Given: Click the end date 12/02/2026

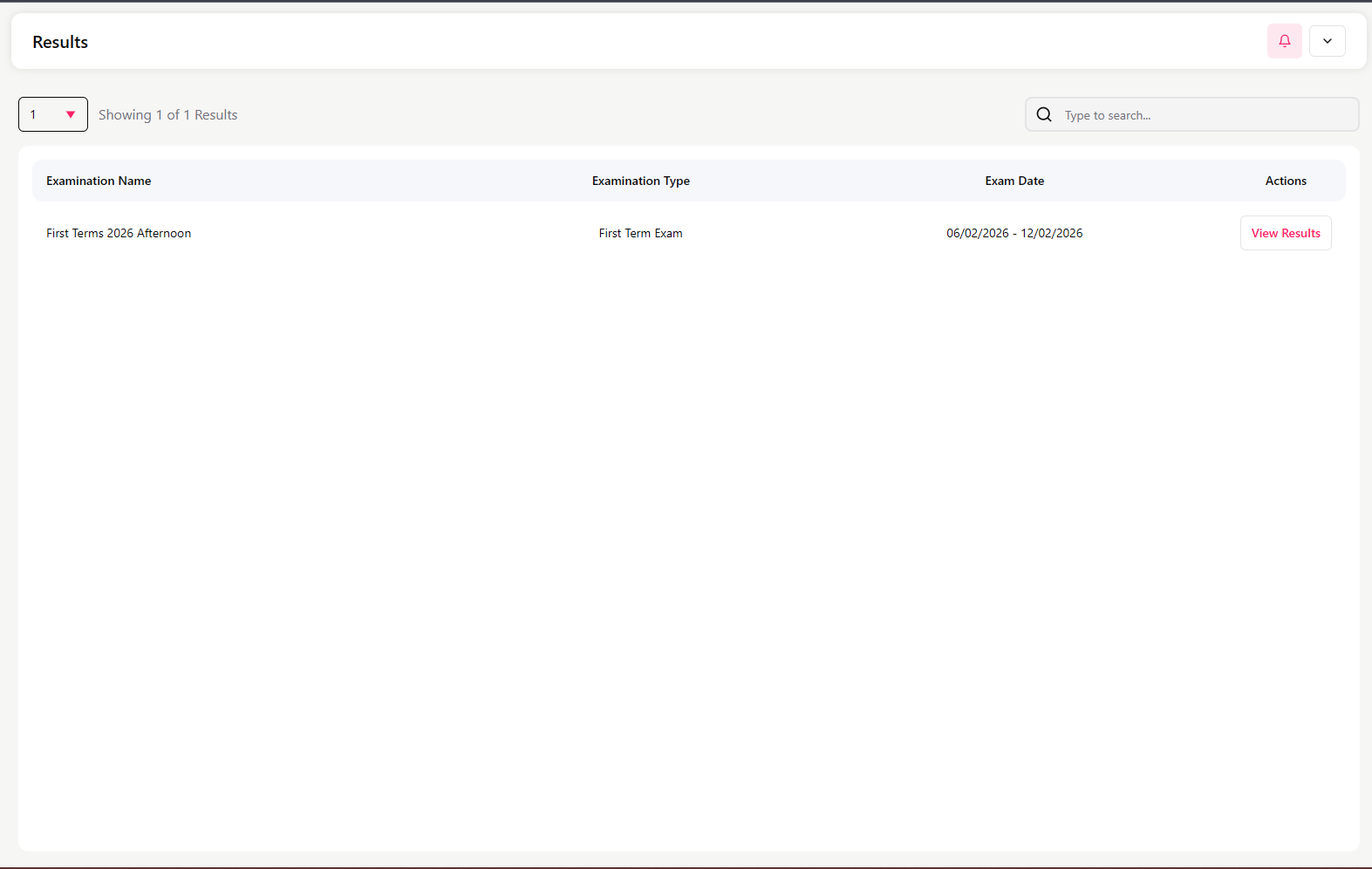Looking at the screenshot, I should click(1052, 233).
